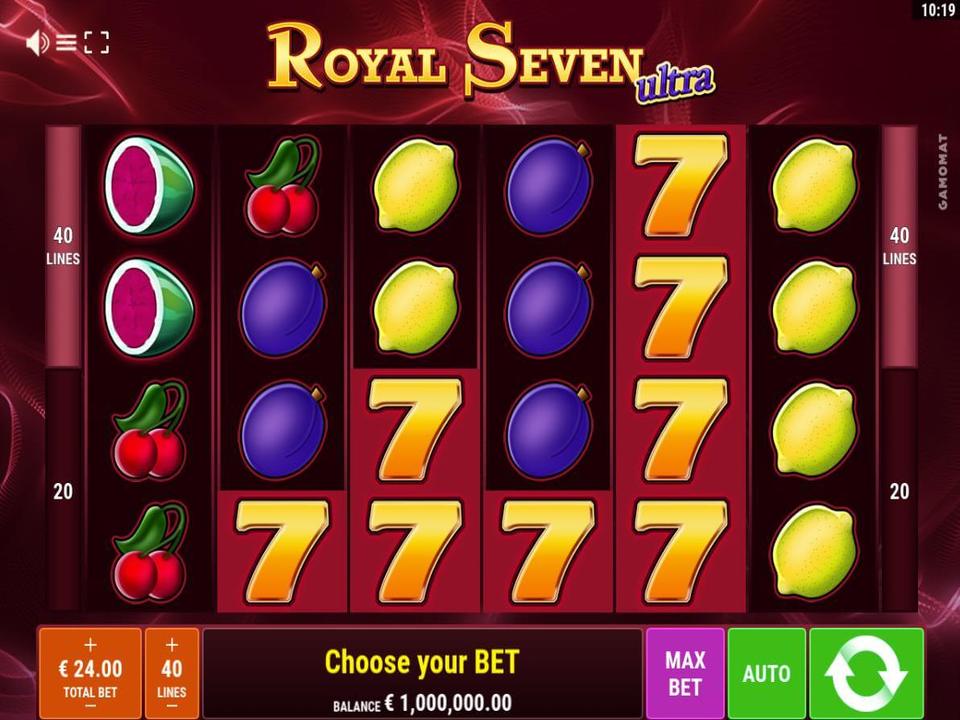Open the hamburger menu icon
Image resolution: width=960 pixels, height=720 pixels.
pyautogui.click(x=66, y=43)
